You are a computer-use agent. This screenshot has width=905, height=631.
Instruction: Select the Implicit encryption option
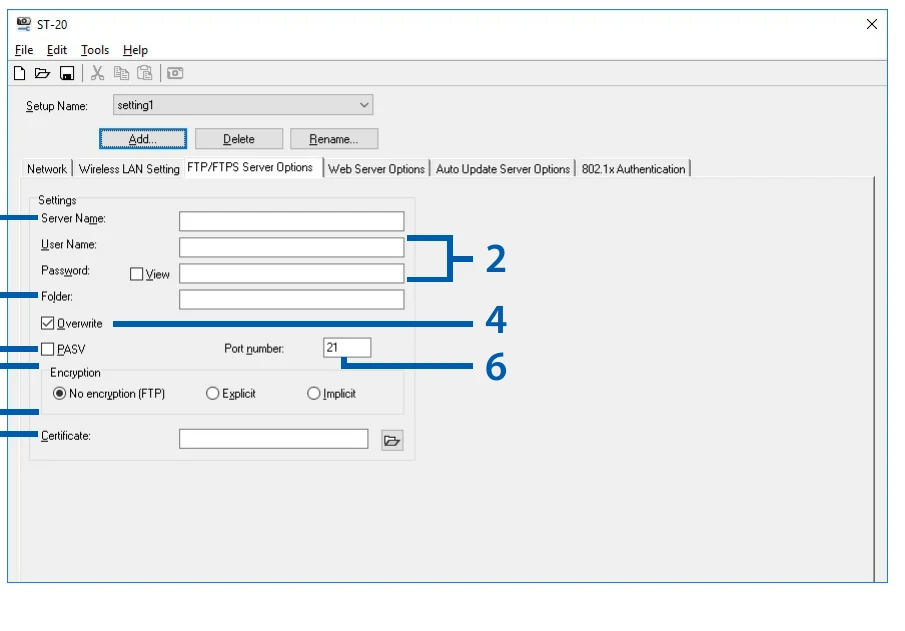click(313, 394)
